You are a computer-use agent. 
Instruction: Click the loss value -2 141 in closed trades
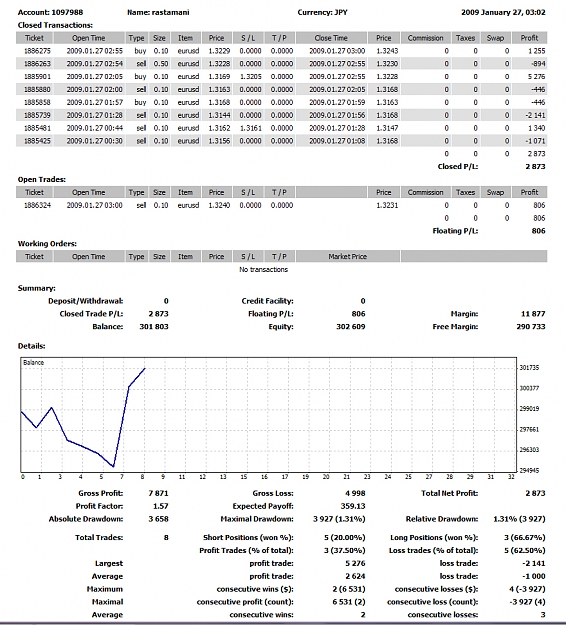click(x=535, y=115)
